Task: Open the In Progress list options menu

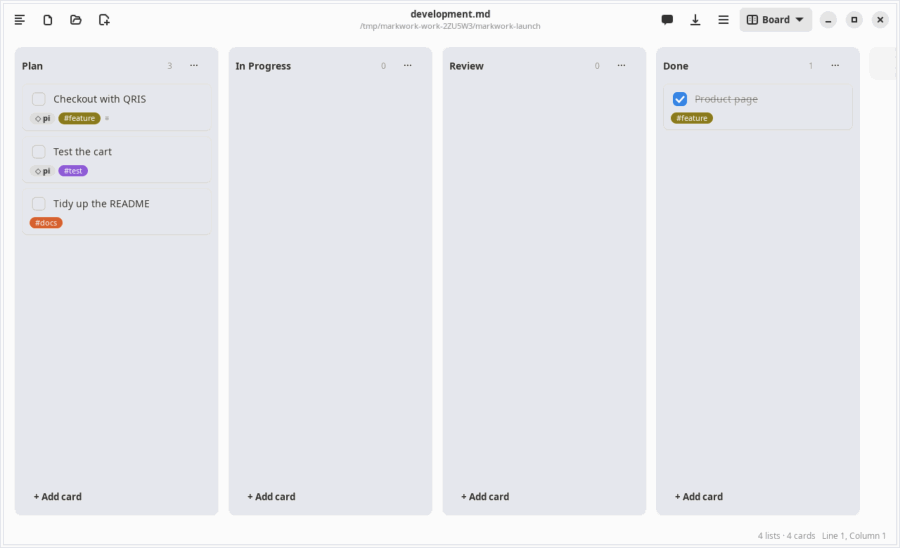Action: click(x=408, y=65)
